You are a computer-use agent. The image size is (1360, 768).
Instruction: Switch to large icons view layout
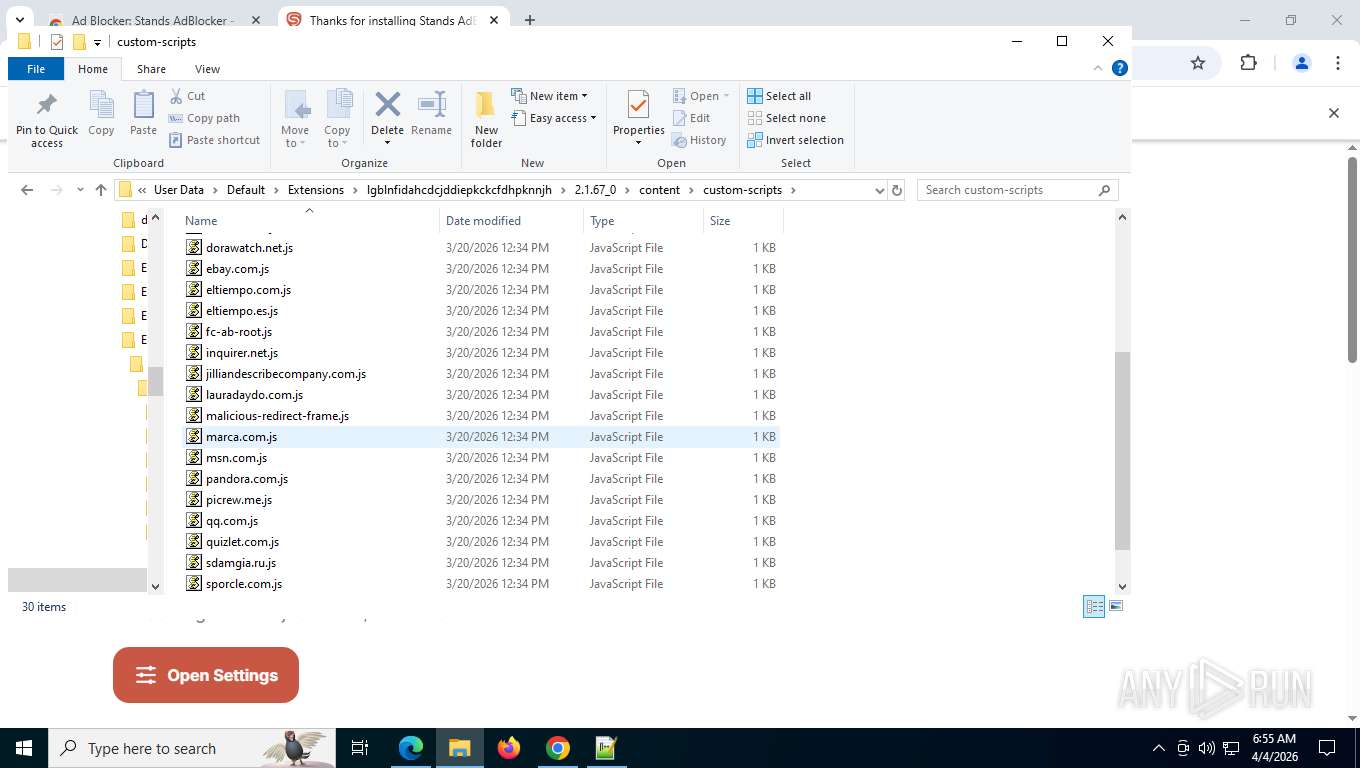[x=1116, y=606]
